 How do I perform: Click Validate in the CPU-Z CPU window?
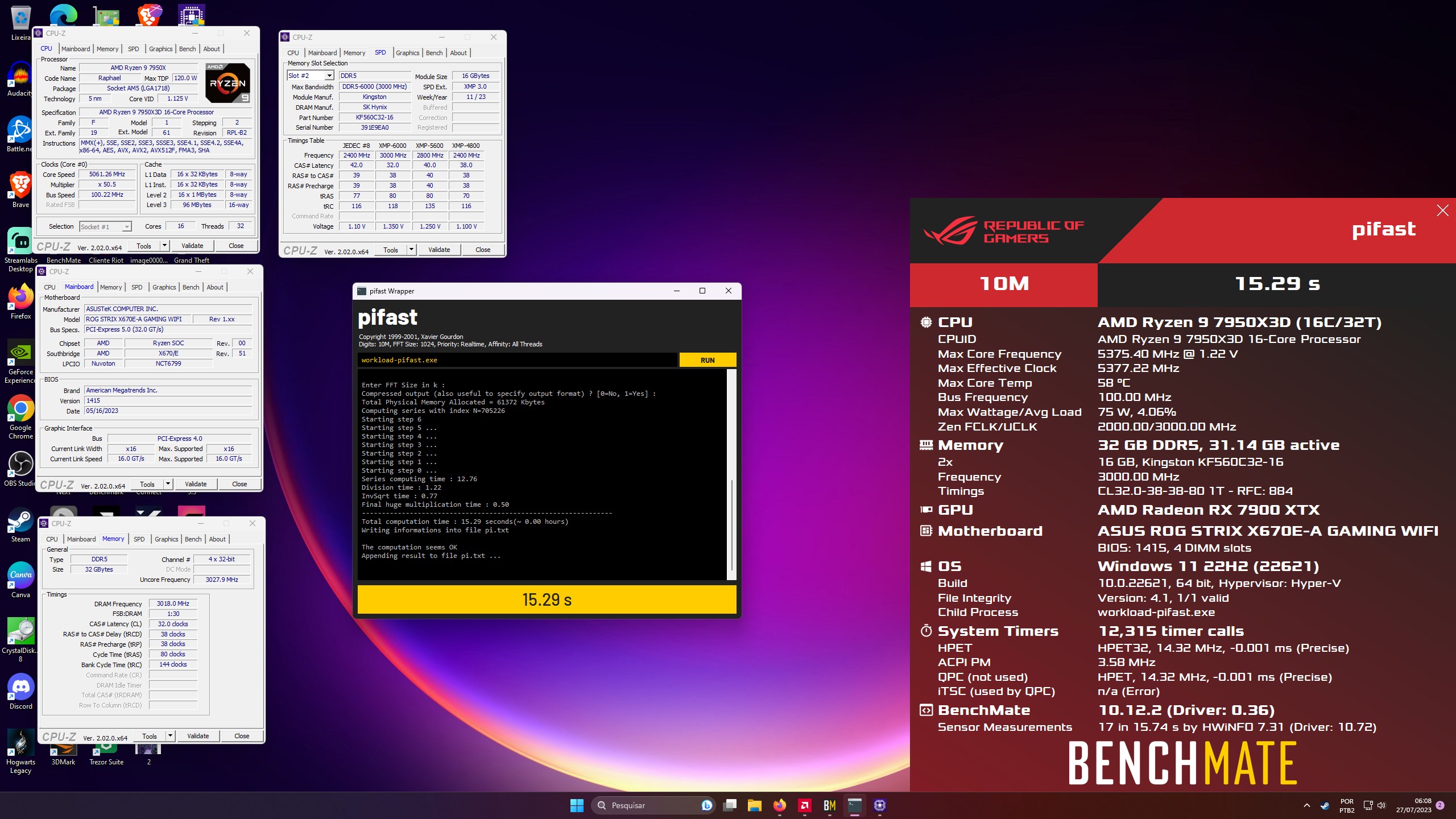(192, 246)
